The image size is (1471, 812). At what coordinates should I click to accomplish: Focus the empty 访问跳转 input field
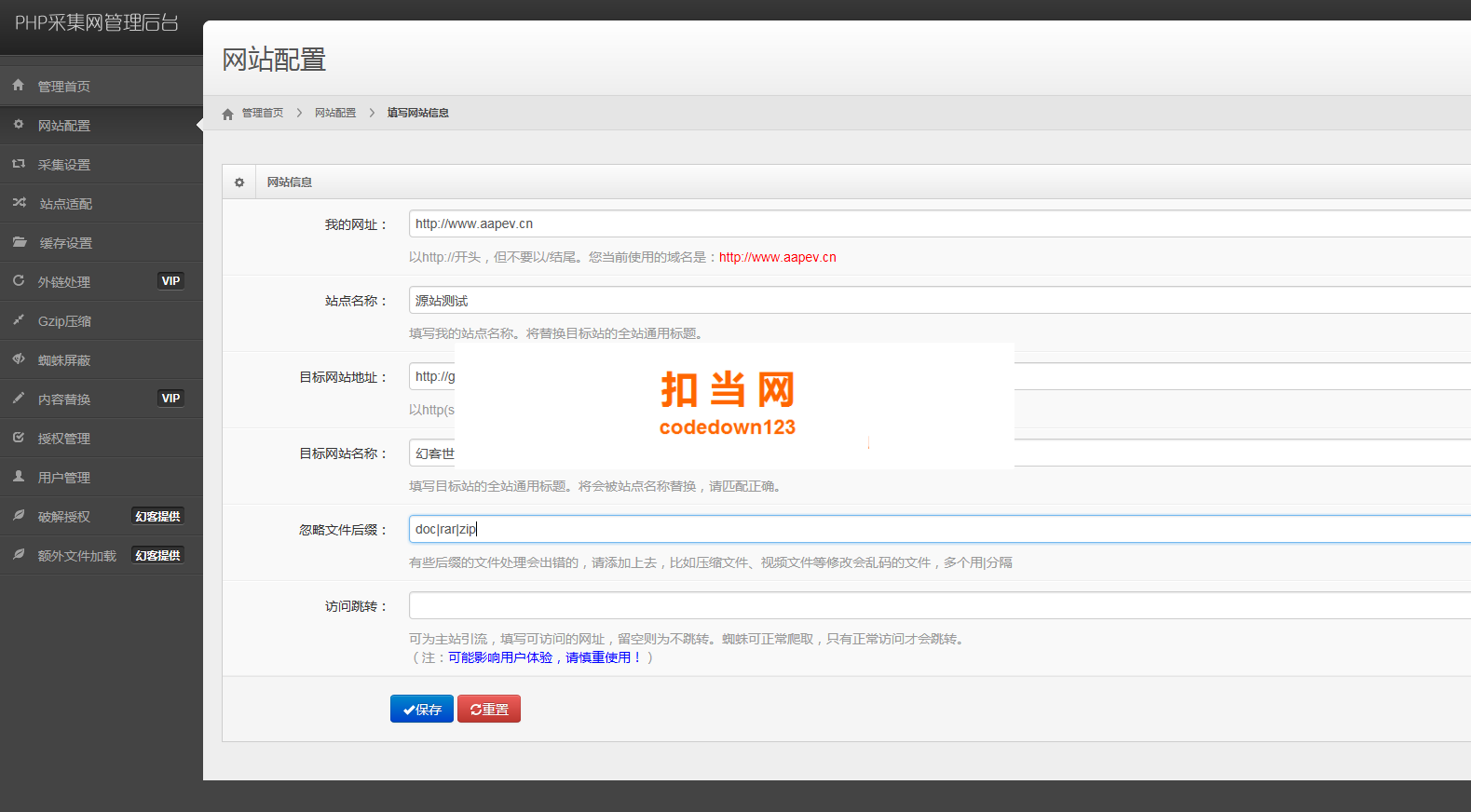[940, 605]
